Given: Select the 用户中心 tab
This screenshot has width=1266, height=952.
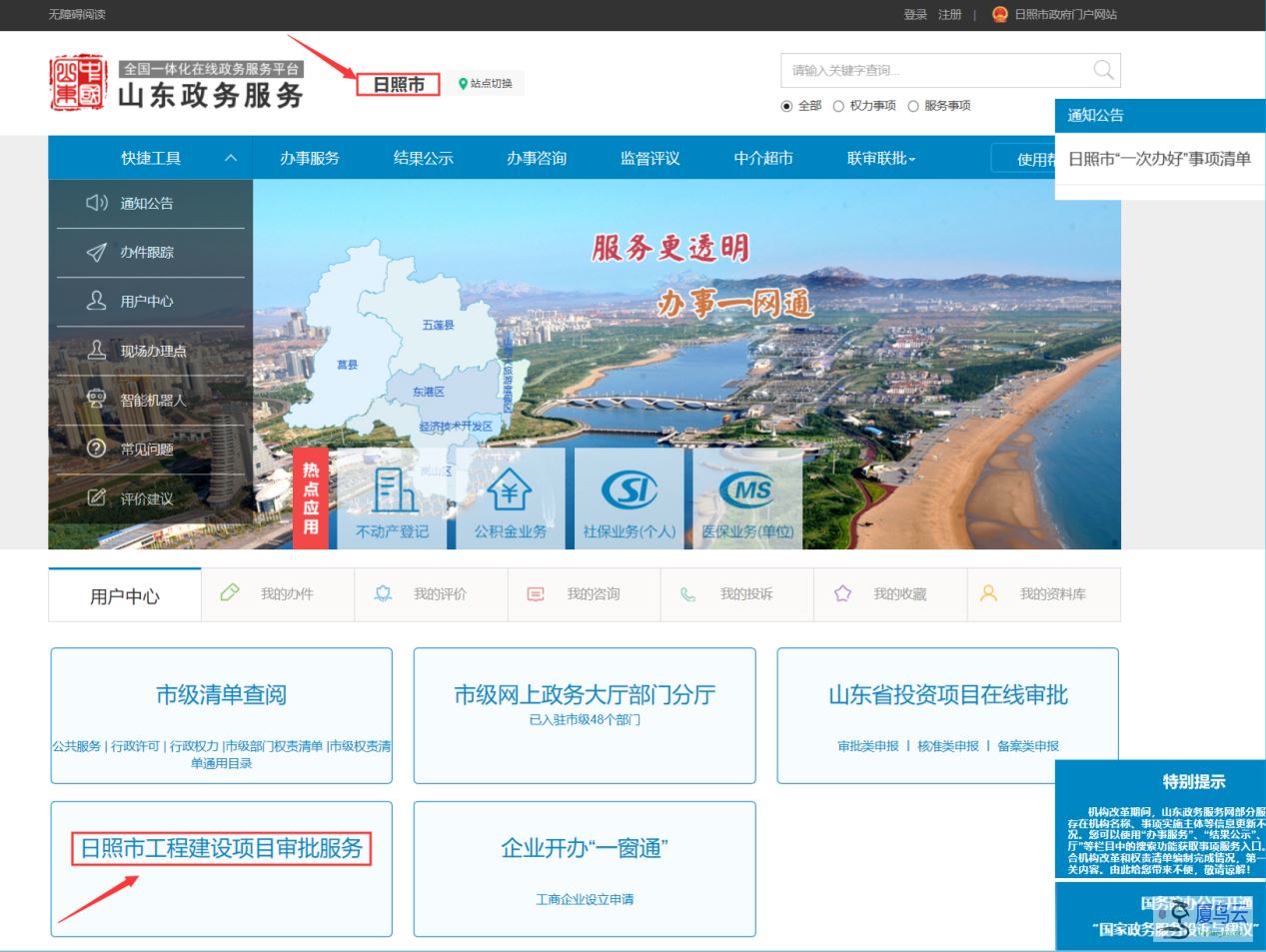Looking at the screenshot, I should click(x=125, y=595).
